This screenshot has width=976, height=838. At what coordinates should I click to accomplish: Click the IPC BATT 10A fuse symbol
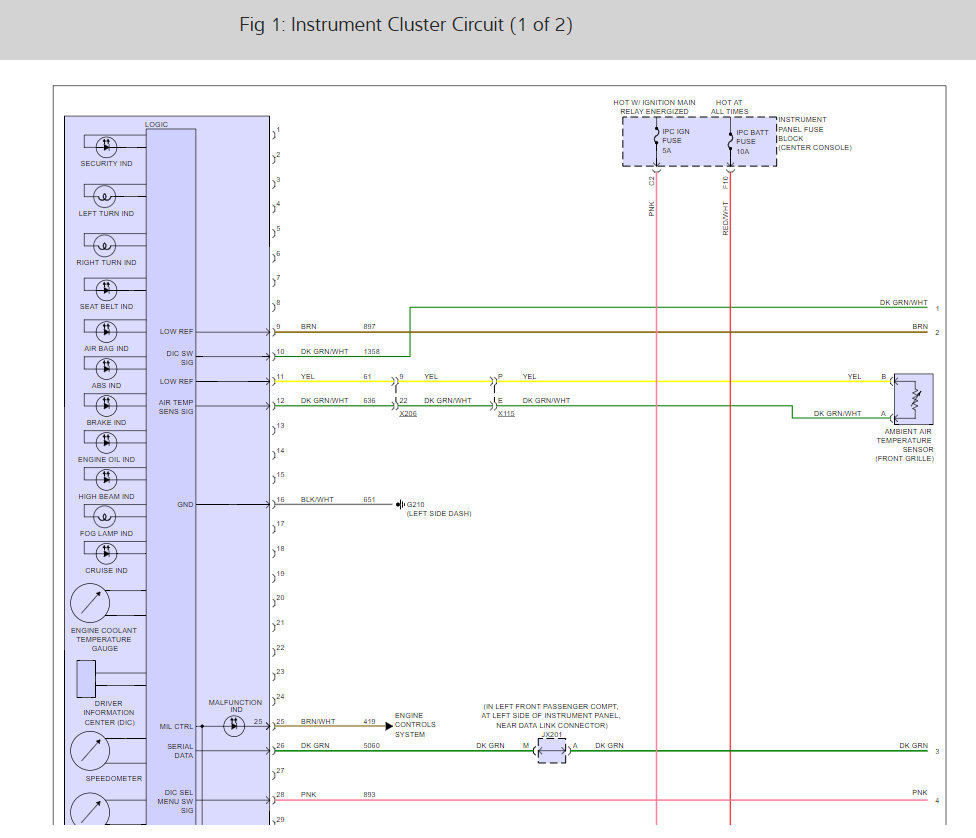(x=730, y=143)
